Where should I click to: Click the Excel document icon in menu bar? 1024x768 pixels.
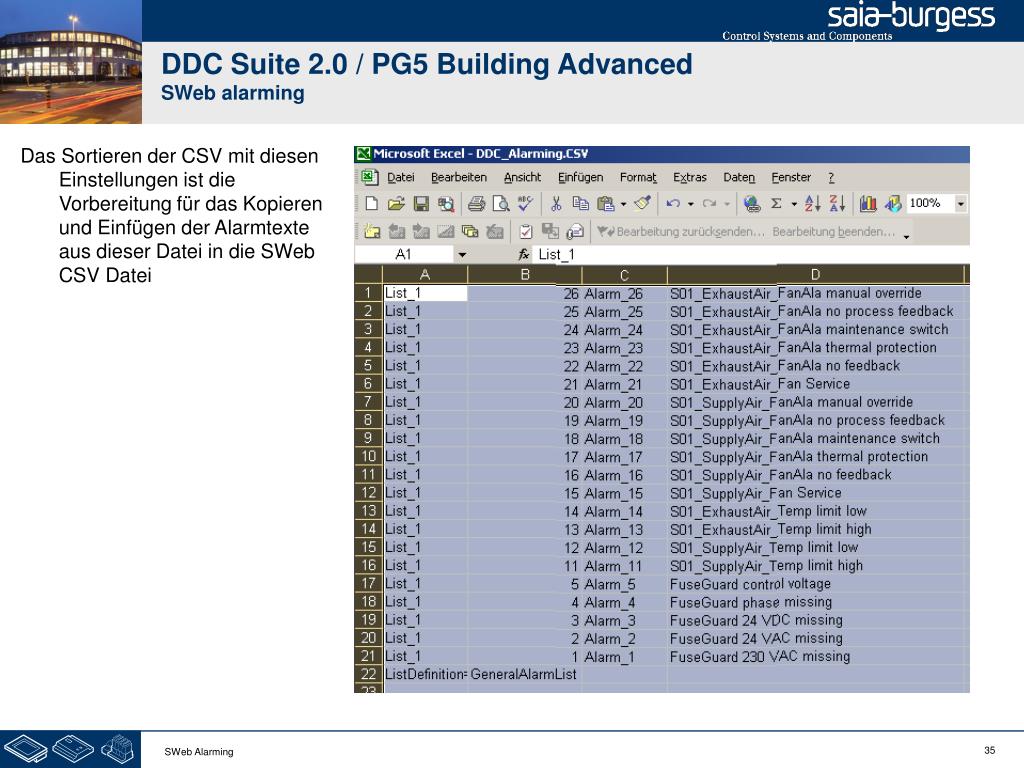(x=369, y=177)
